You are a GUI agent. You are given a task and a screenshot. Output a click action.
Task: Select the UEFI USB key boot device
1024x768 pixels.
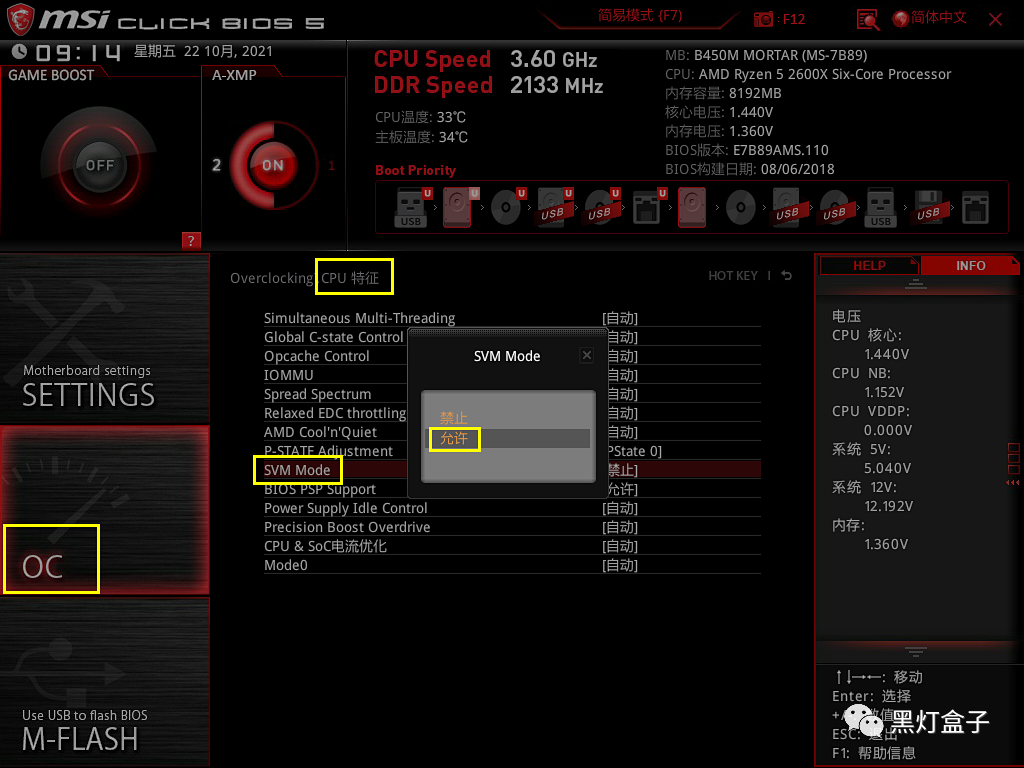412,207
